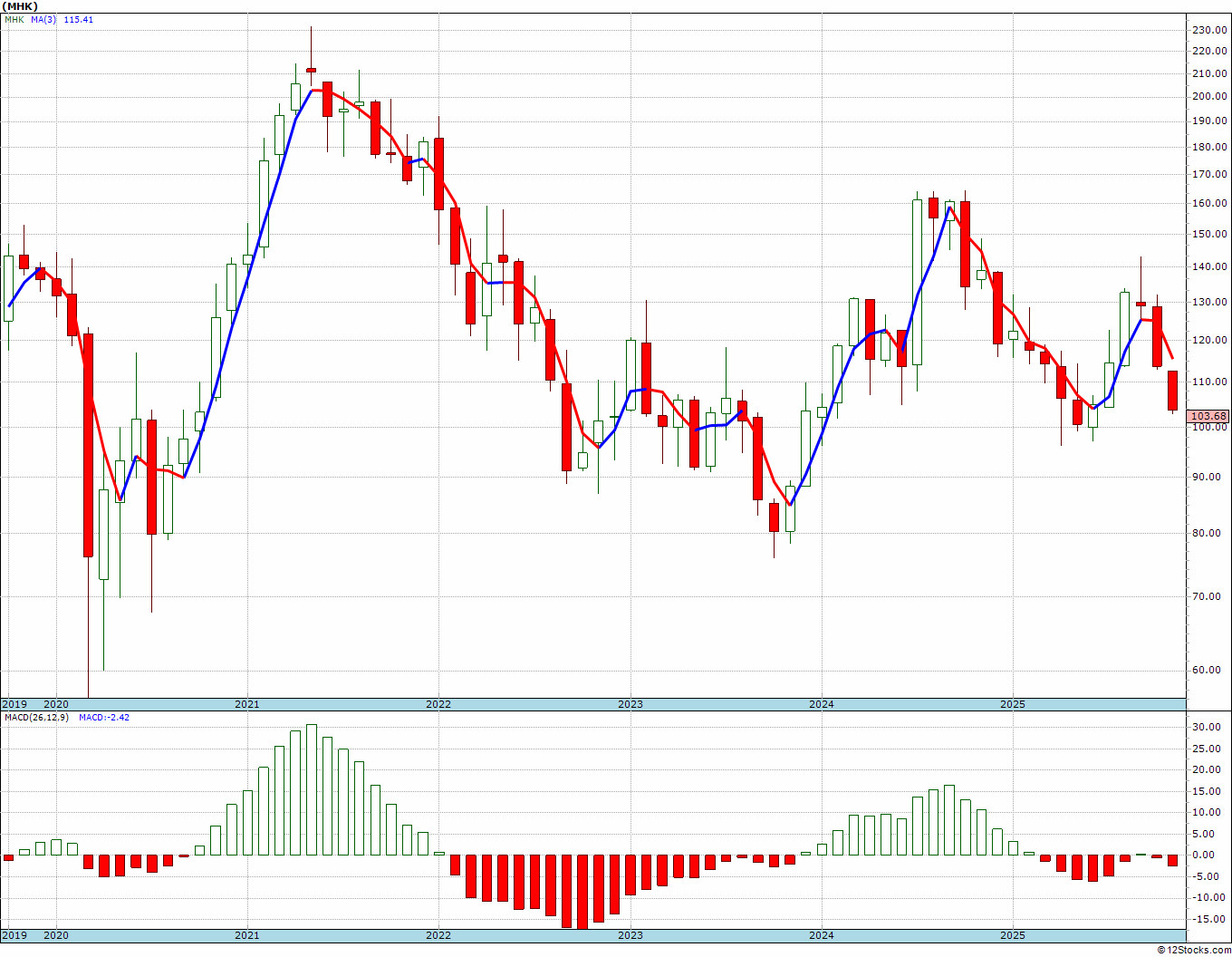Image resolution: width=1232 pixels, height=957 pixels.
Task: Click -15.00 on the MACD axis
Action: click(x=1210, y=920)
